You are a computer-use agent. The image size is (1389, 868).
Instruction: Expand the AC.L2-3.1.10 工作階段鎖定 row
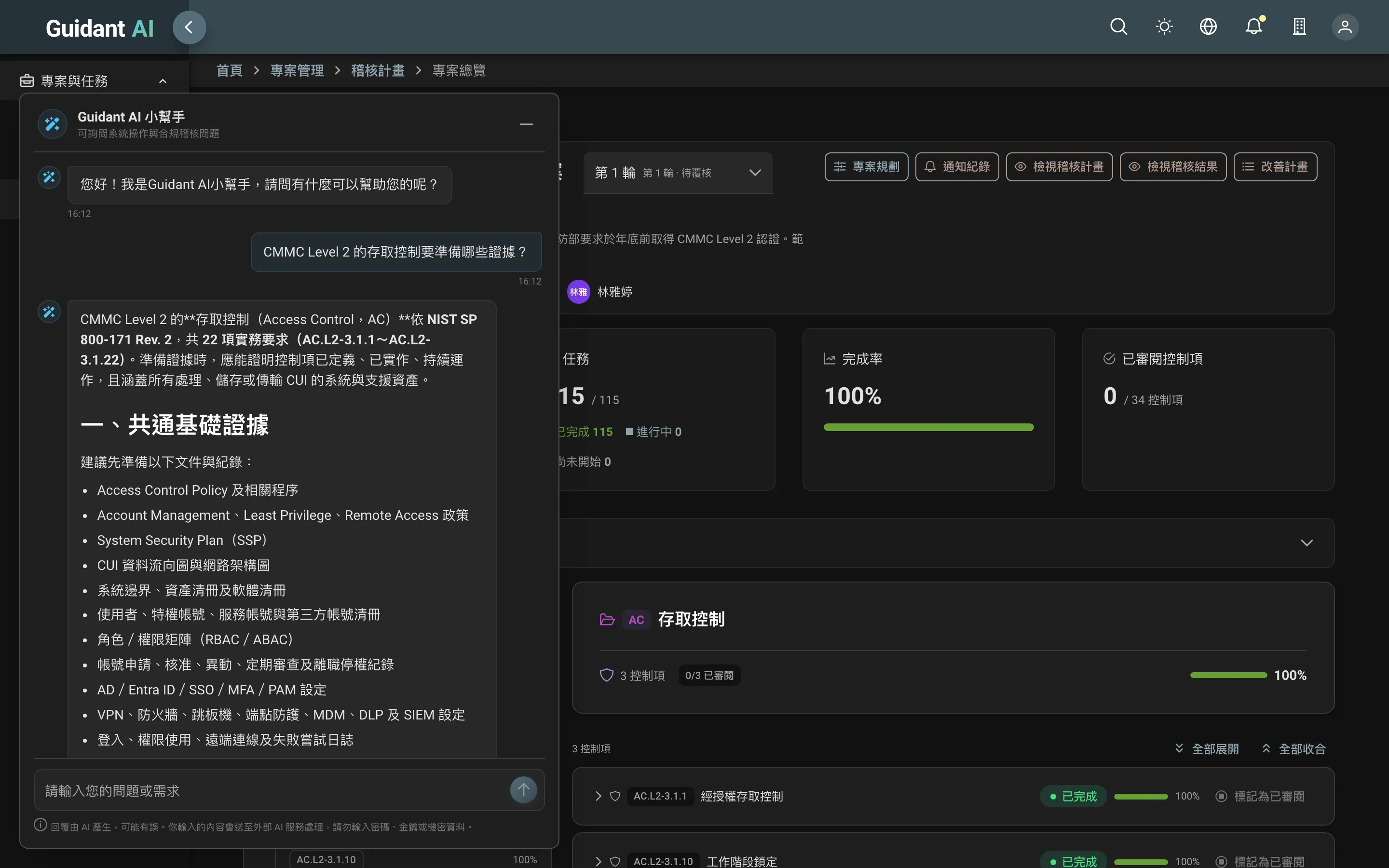598,861
